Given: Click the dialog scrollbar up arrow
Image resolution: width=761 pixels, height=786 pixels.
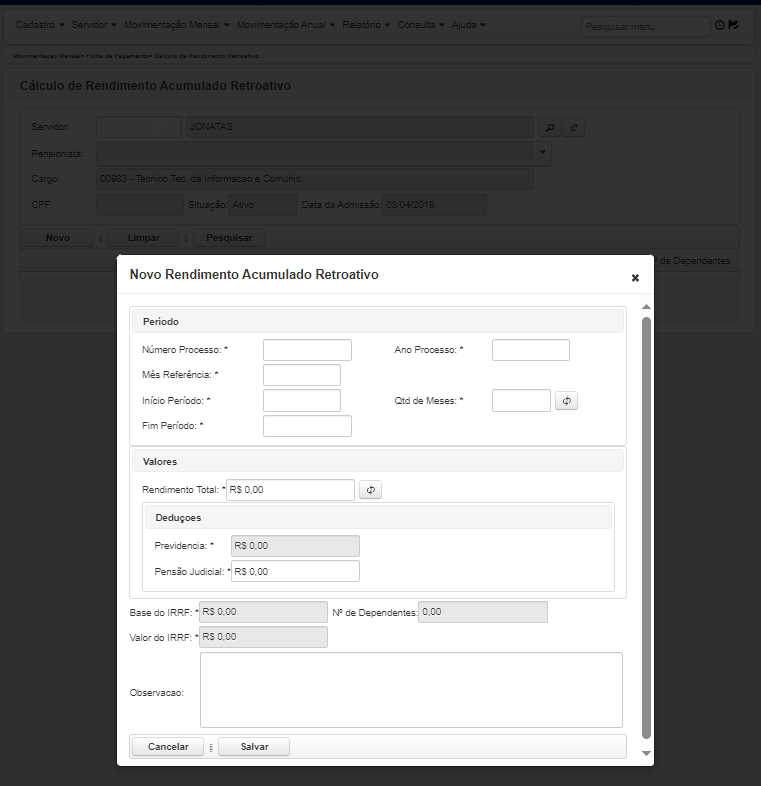Looking at the screenshot, I should tap(647, 306).
